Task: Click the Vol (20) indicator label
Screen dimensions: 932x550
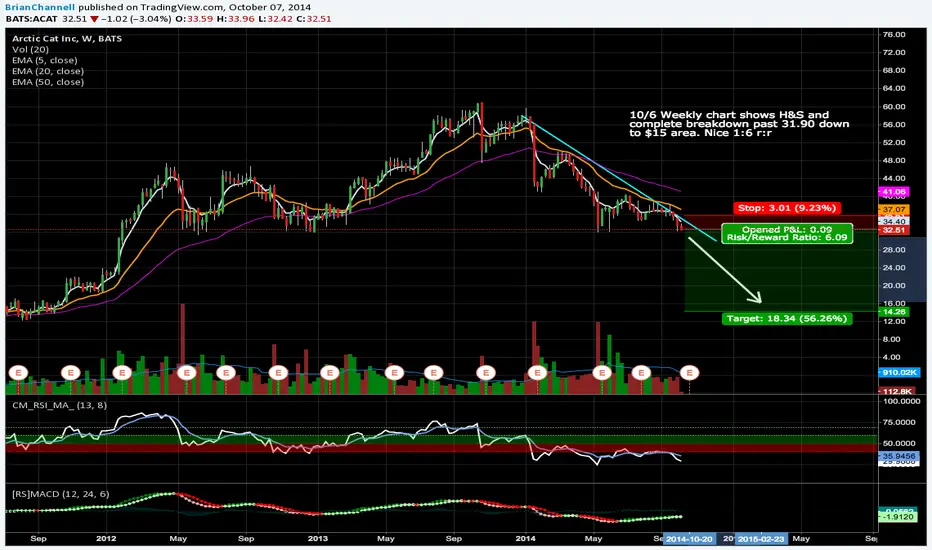Action: tap(30, 49)
